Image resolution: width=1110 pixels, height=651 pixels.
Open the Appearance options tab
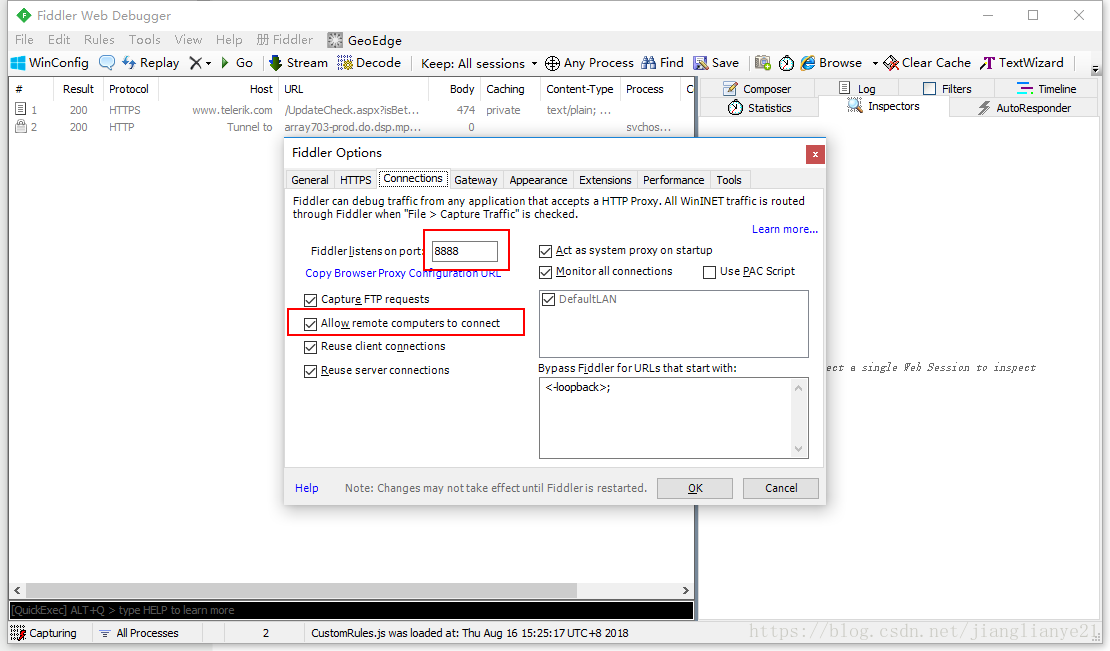coord(538,180)
